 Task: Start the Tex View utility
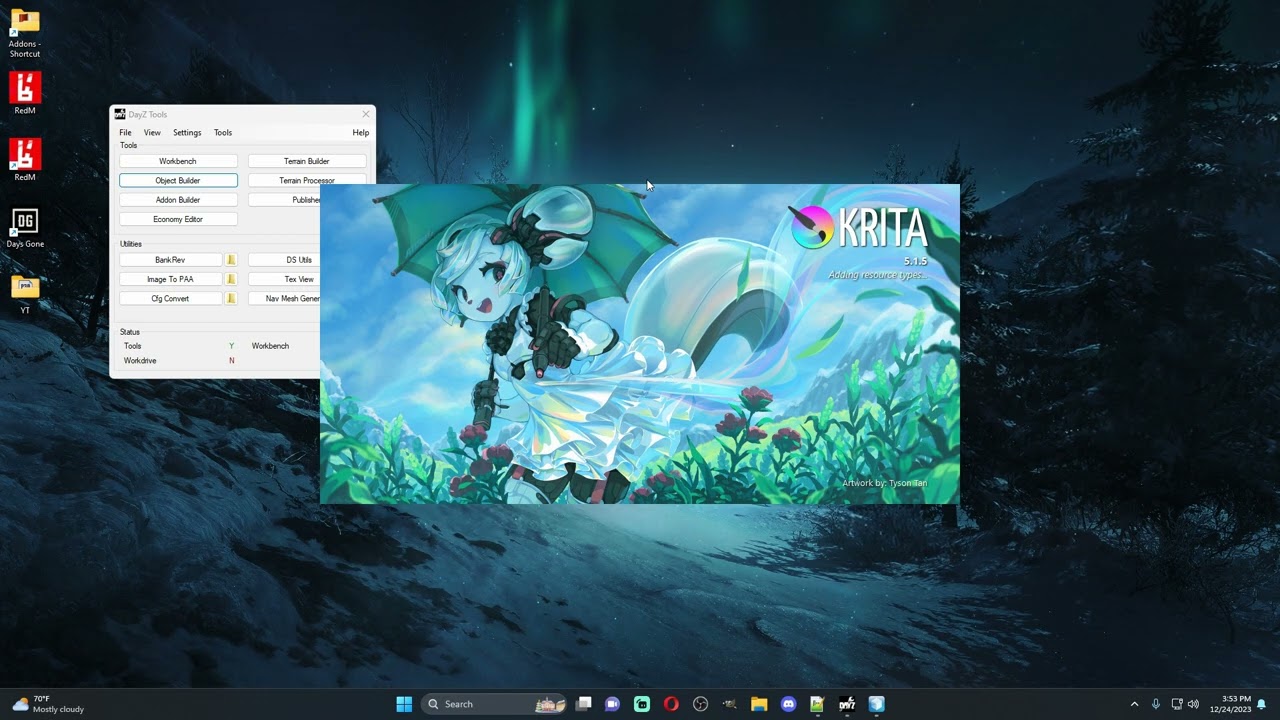(x=284, y=279)
